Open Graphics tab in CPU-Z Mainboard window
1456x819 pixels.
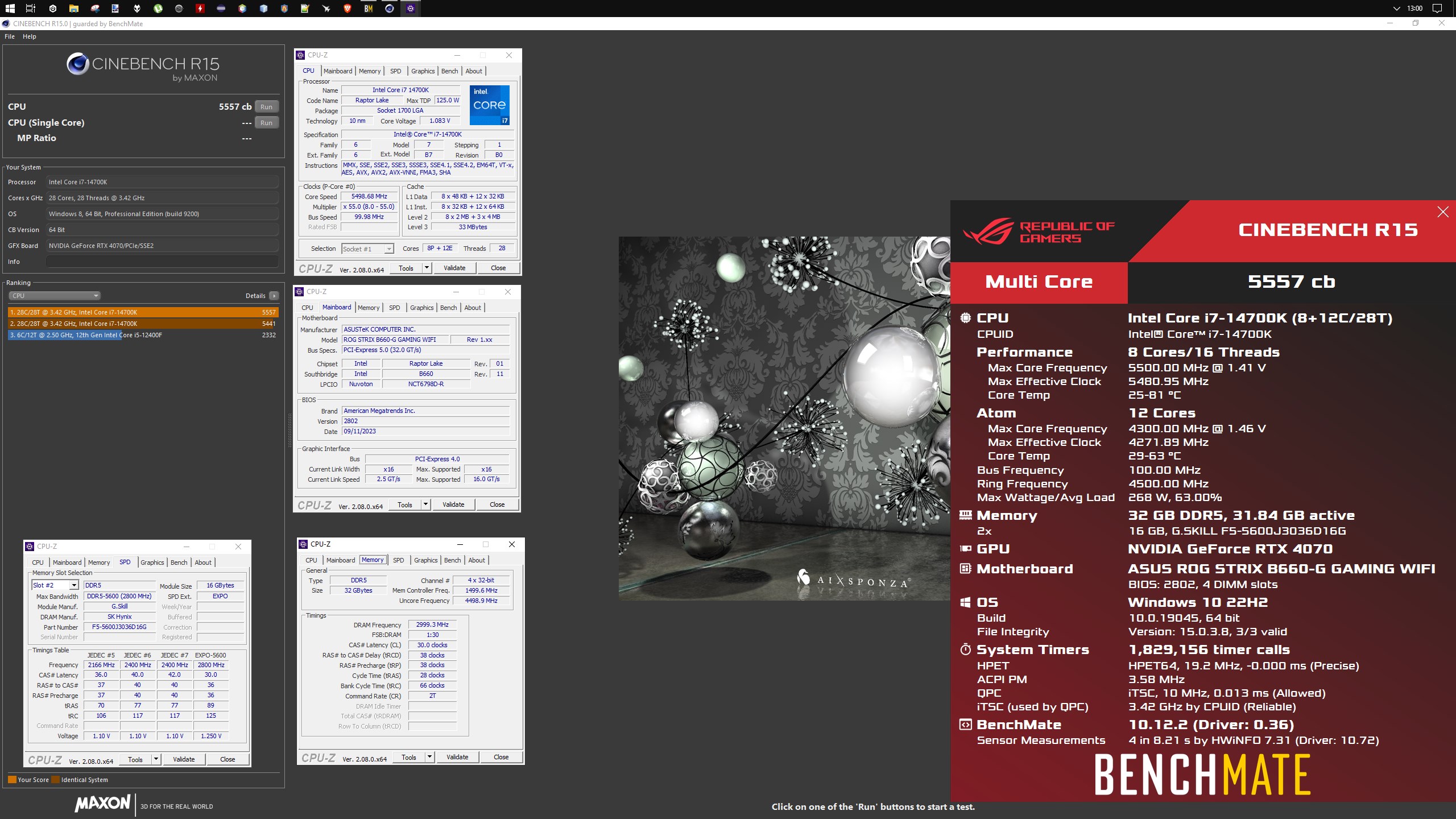point(422,308)
